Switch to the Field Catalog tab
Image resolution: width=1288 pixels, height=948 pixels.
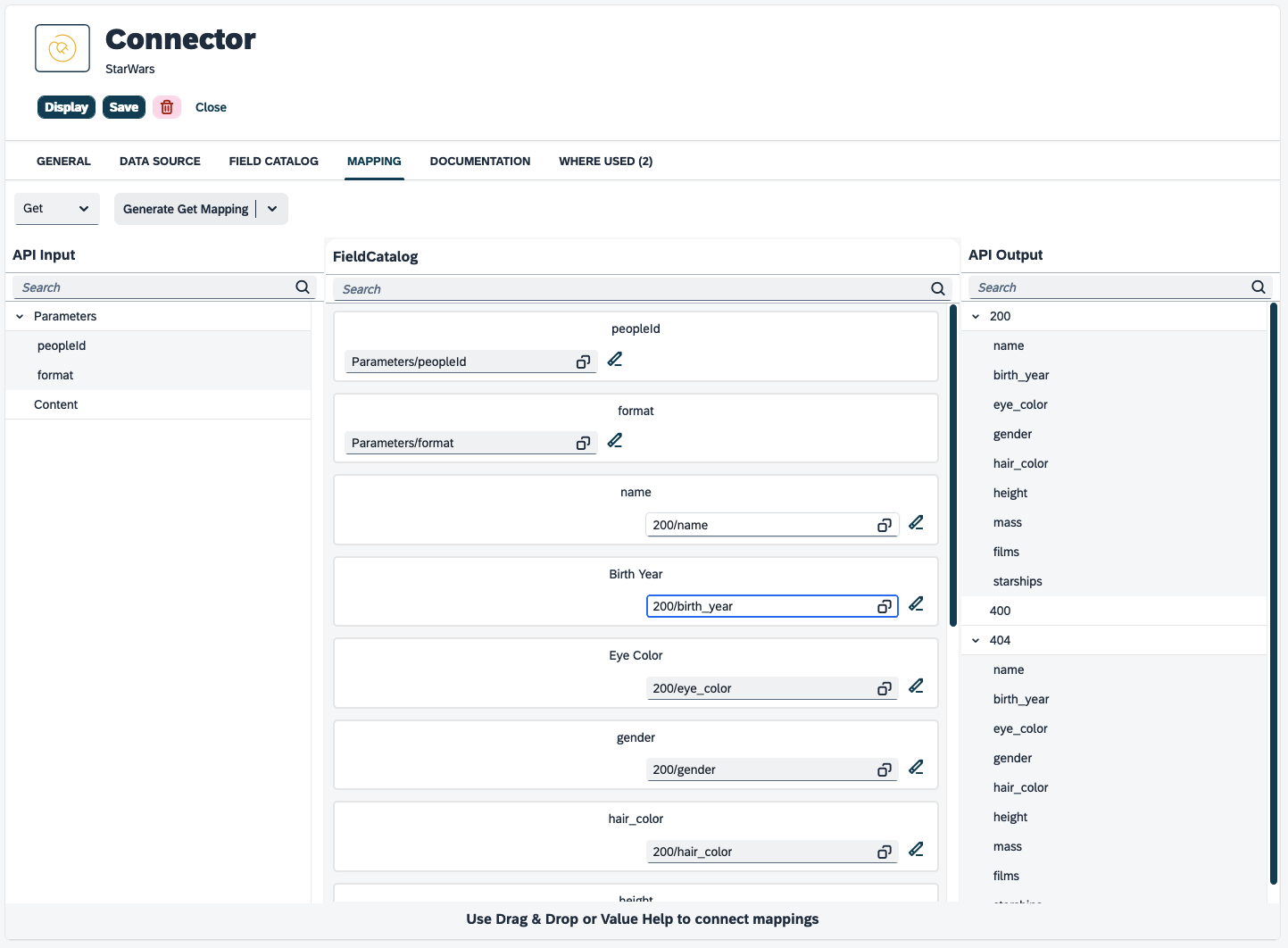tap(273, 162)
